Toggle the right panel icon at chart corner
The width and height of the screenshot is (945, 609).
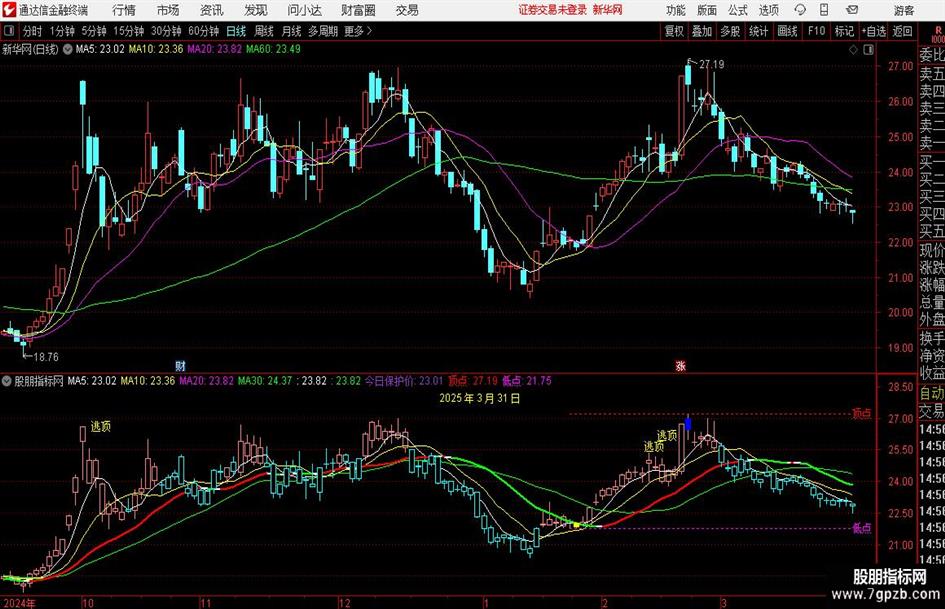click(x=868, y=50)
